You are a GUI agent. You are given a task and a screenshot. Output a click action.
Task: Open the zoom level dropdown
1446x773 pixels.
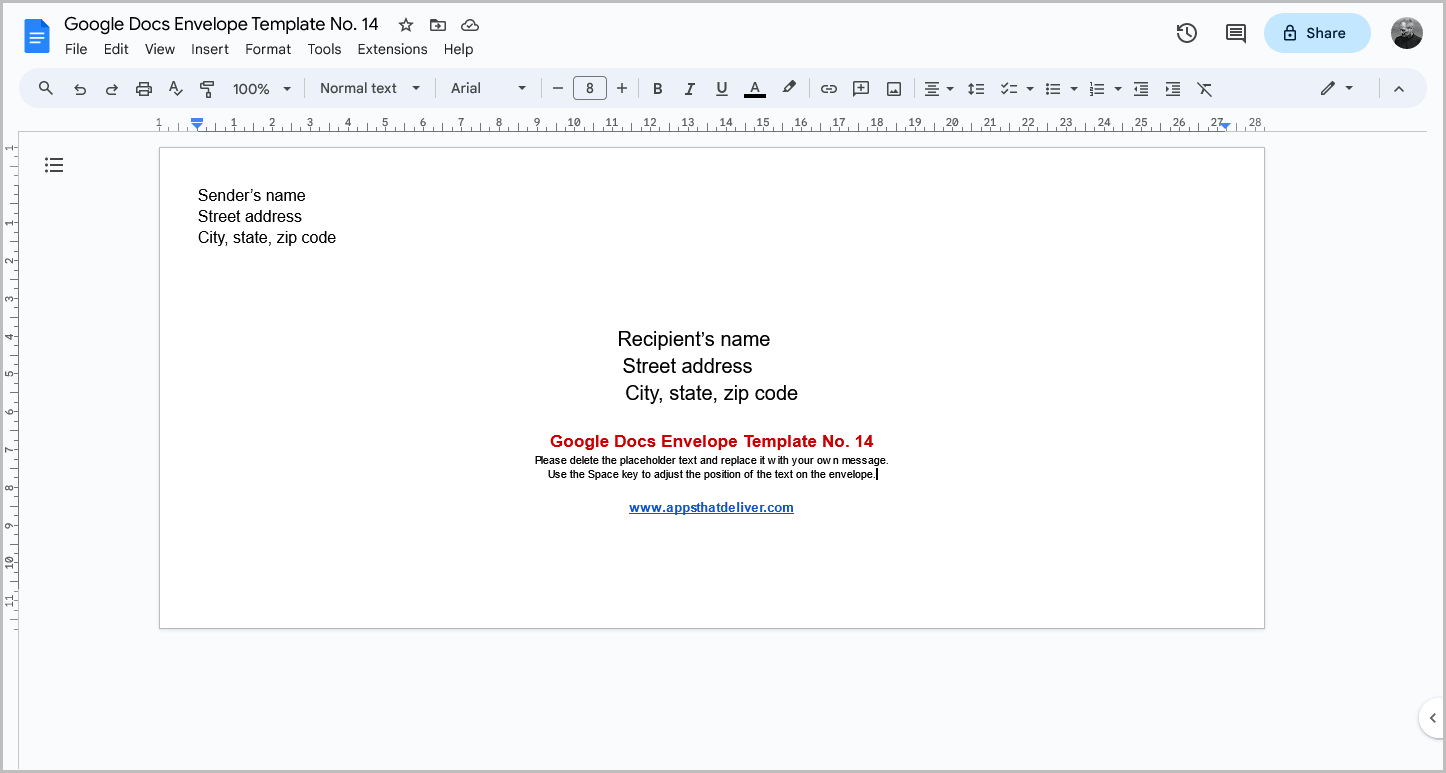coord(262,89)
